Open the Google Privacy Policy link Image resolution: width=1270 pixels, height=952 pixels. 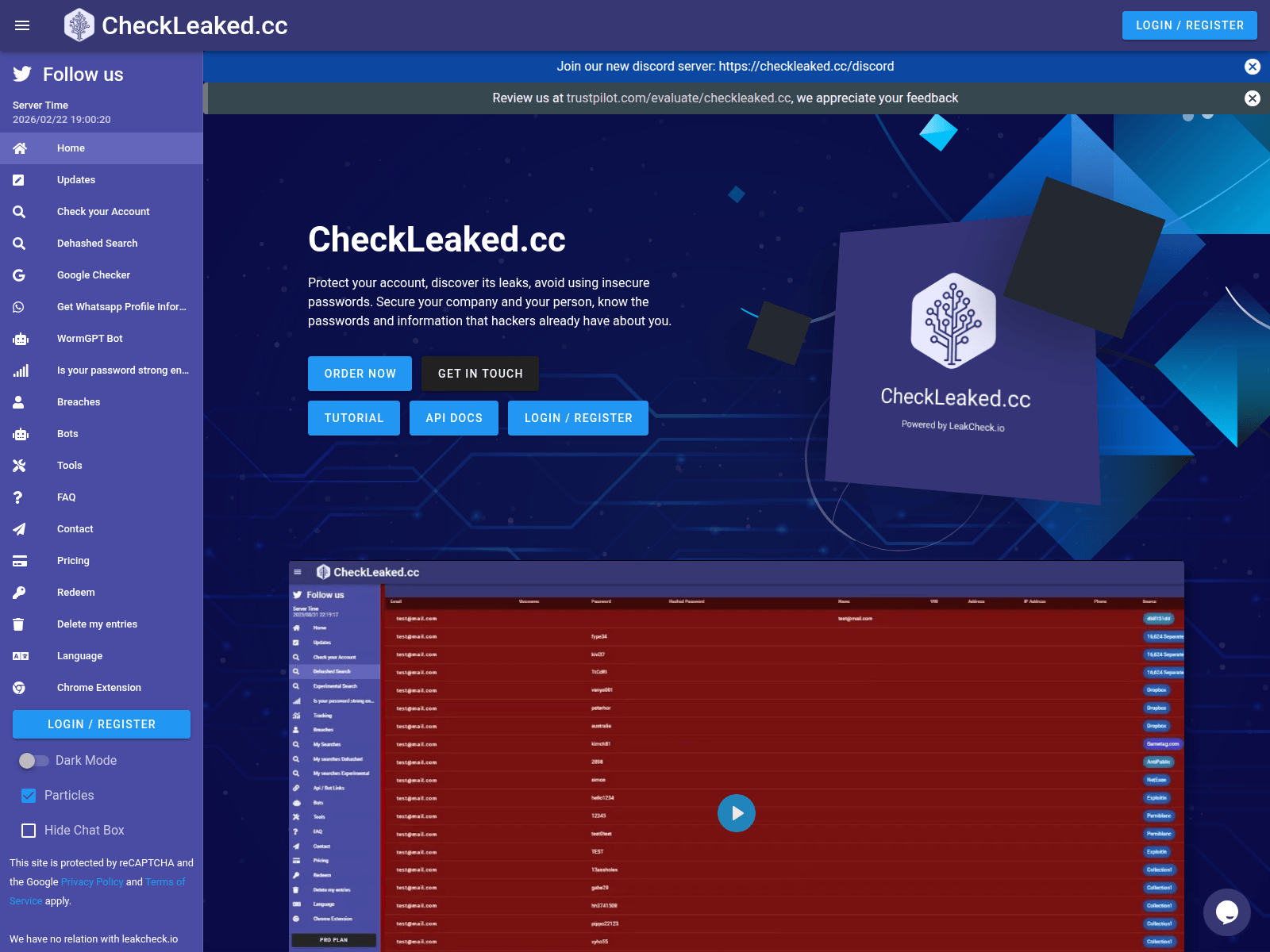click(x=92, y=882)
